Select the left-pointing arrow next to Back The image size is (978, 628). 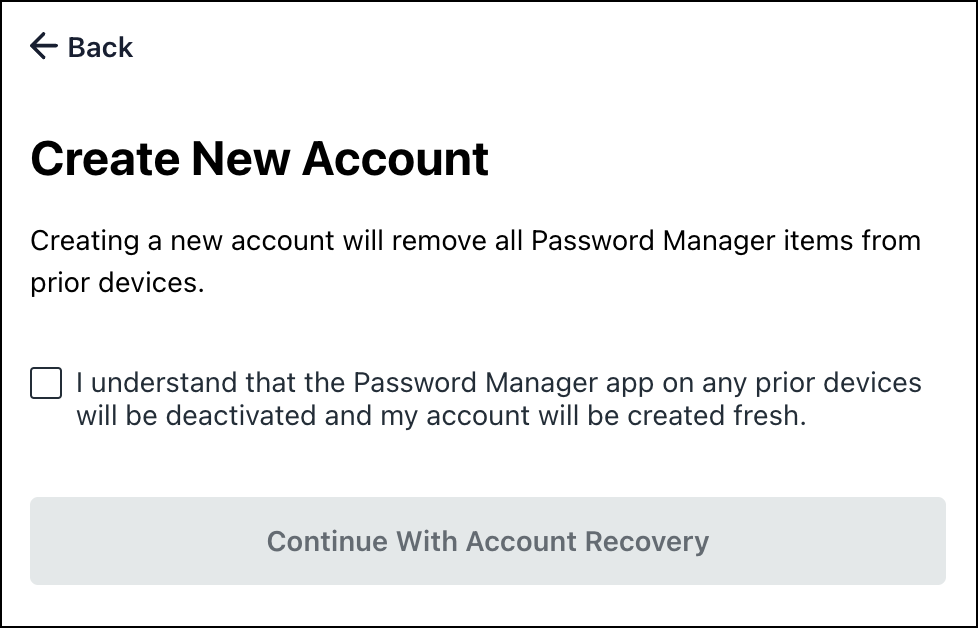[43, 46]
